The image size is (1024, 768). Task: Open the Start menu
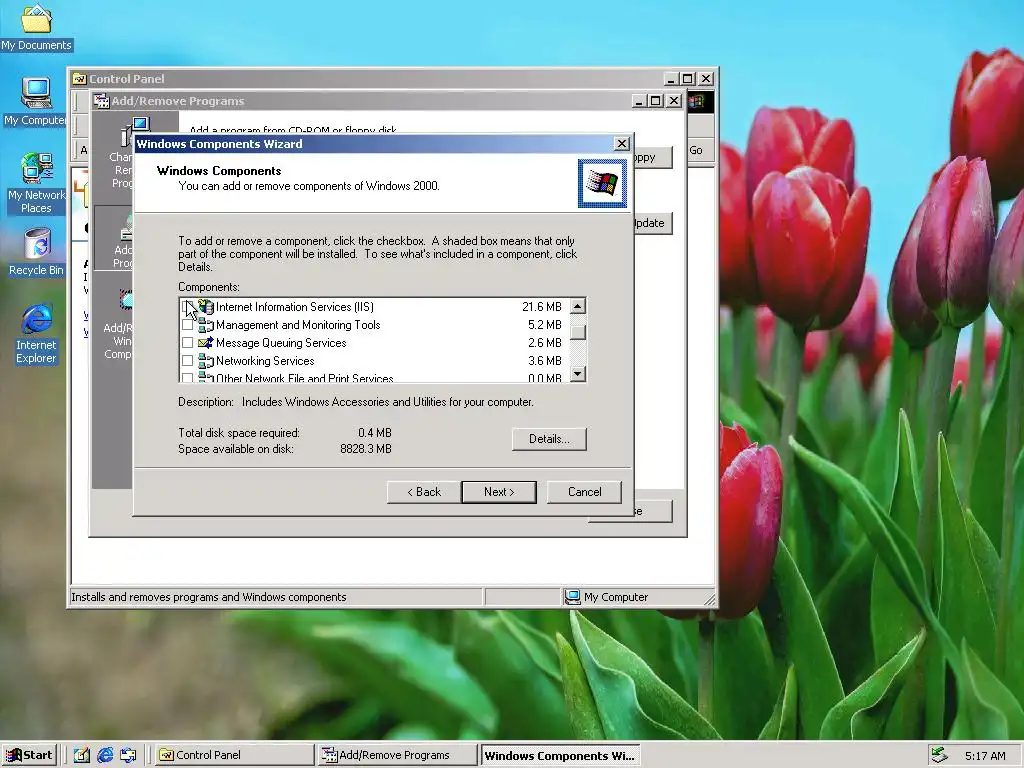click(29, 755)
